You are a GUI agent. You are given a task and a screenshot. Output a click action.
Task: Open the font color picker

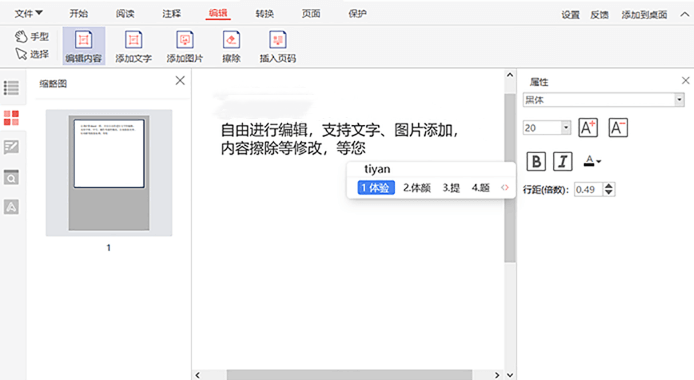592,161
